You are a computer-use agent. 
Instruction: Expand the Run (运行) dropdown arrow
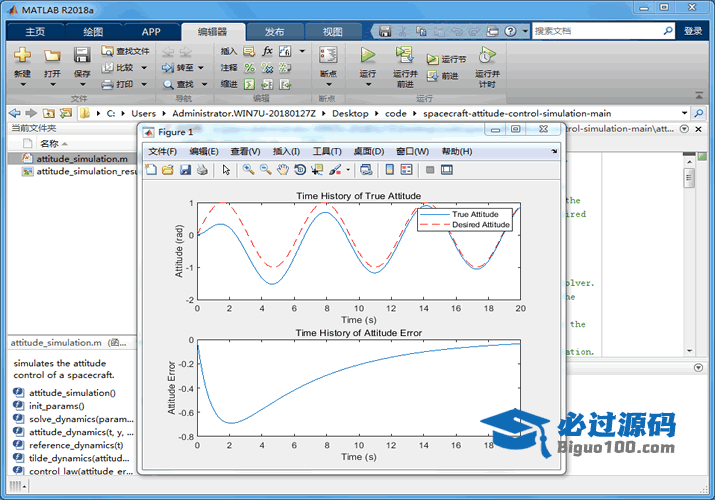[368, 84]
